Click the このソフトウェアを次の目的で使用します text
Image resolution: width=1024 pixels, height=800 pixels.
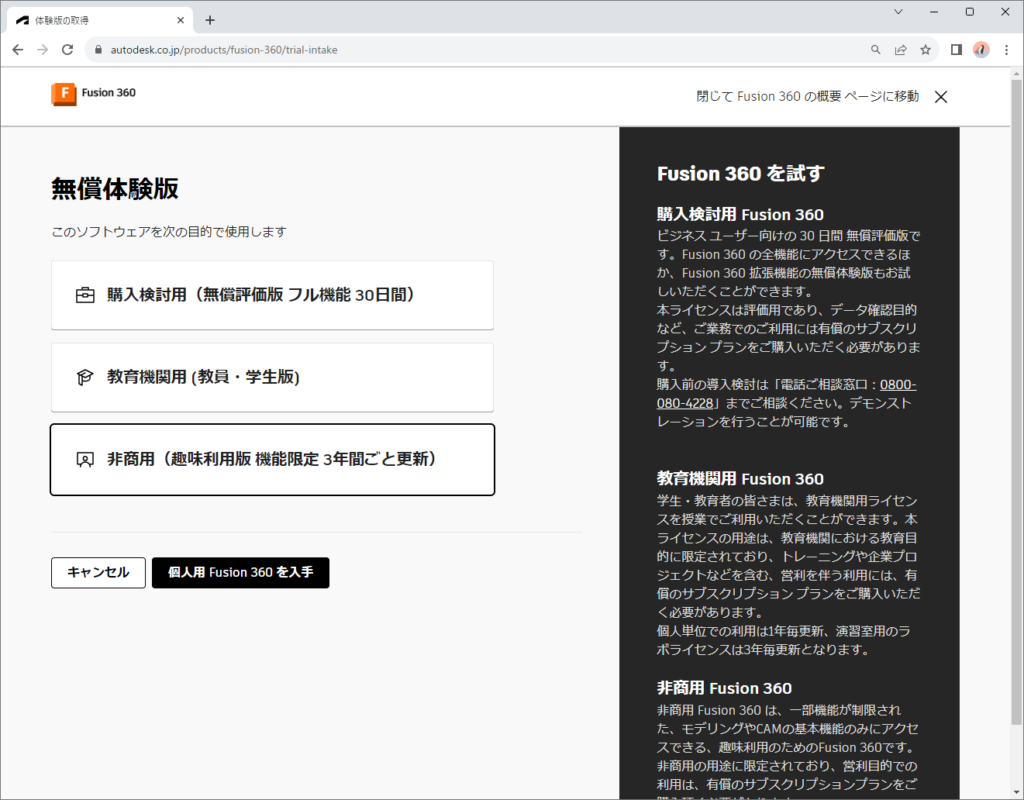[169, 232]
